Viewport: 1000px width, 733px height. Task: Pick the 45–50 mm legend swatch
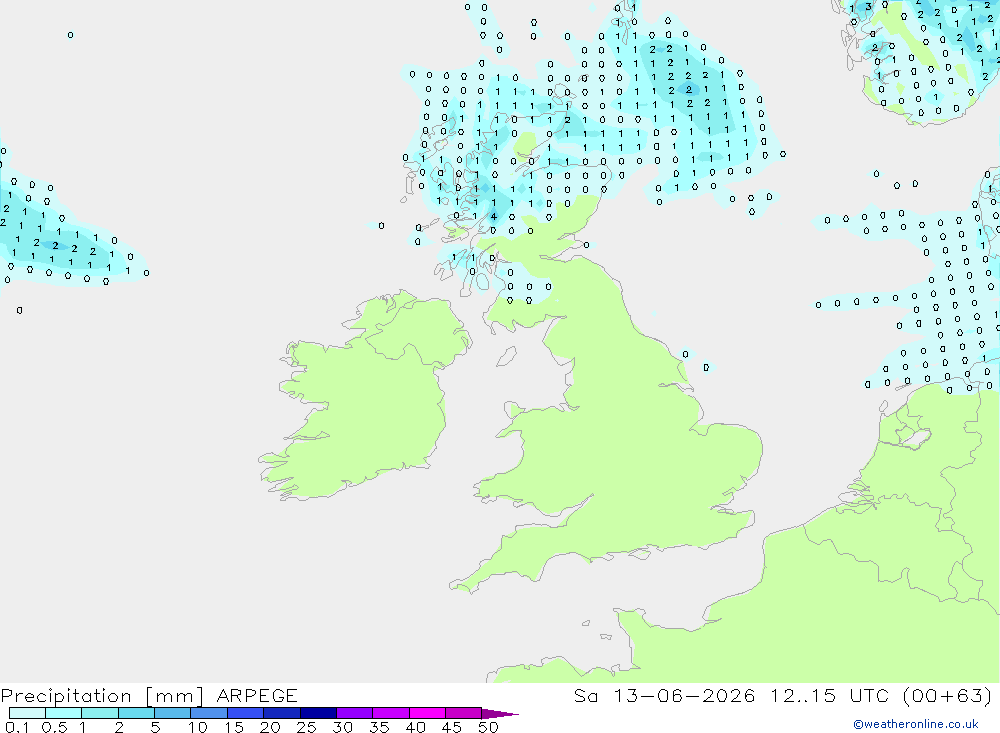(464, 713)
